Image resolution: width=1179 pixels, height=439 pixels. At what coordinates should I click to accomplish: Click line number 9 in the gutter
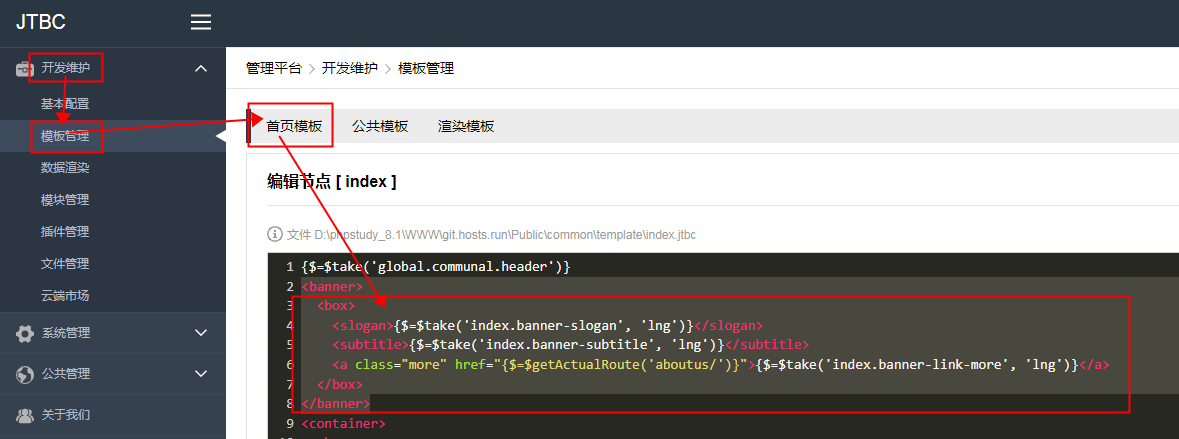coord(289,423)
